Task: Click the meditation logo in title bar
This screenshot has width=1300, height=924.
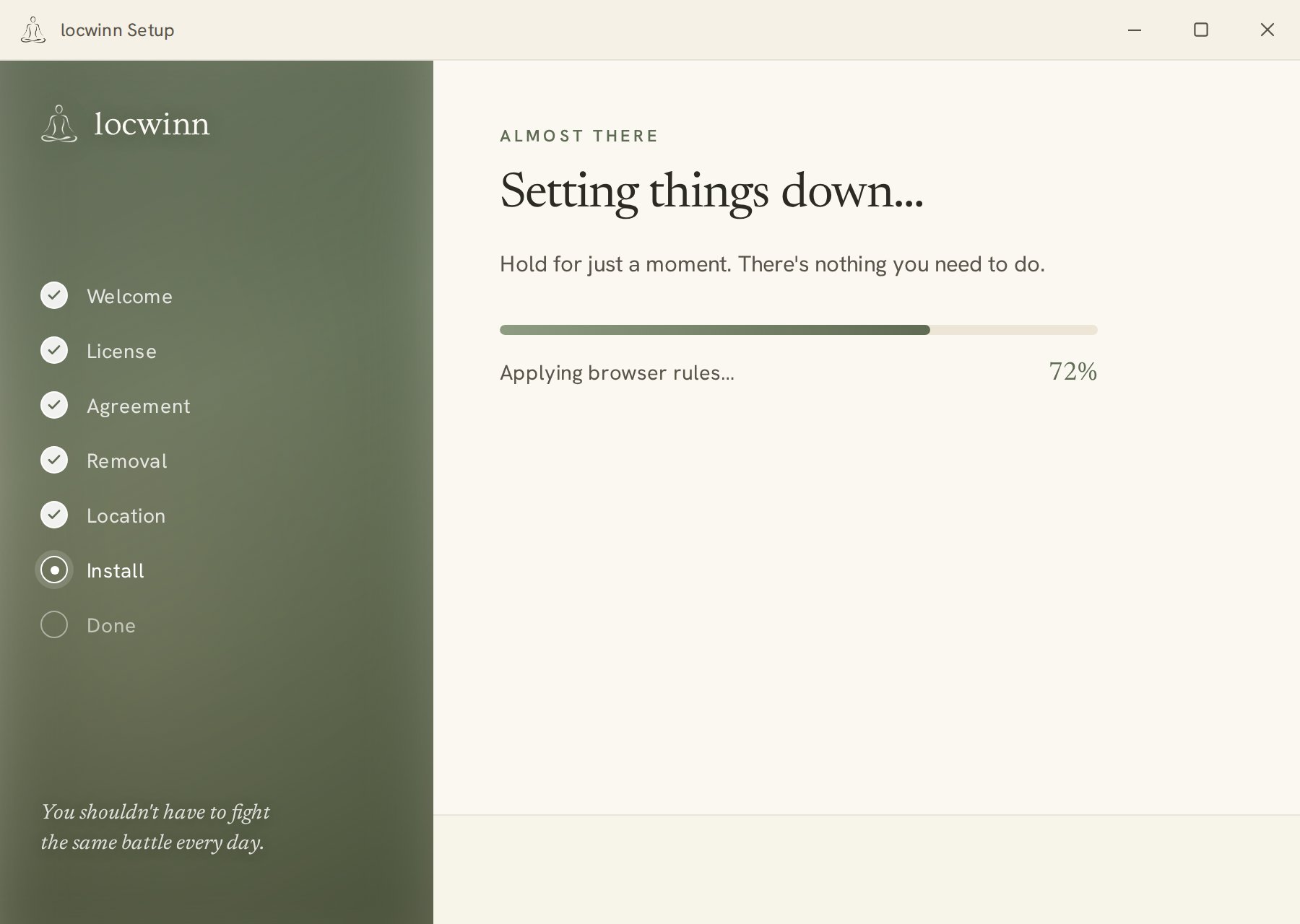Action: [33, 30]
